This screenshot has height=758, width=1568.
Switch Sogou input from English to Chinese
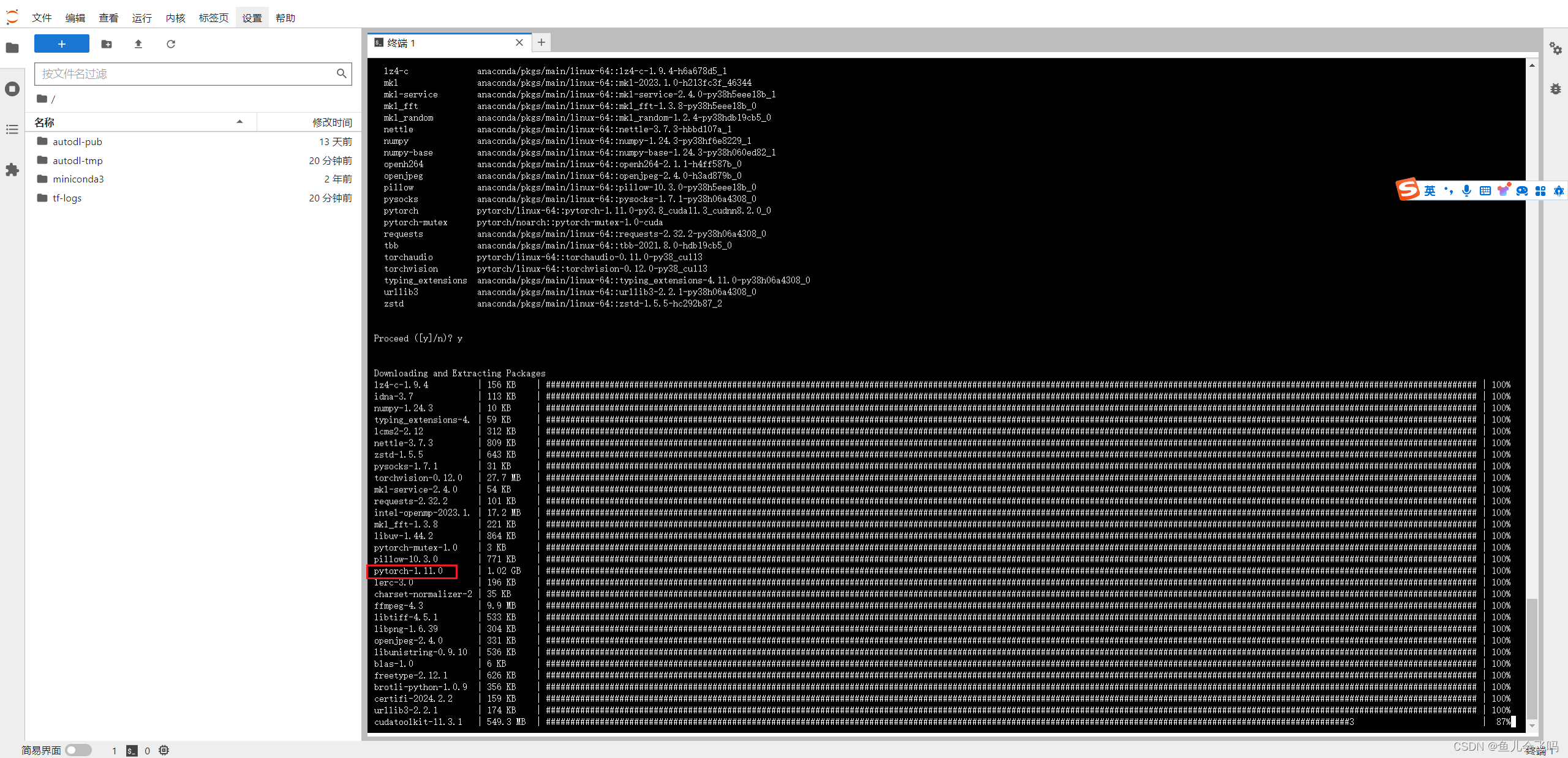point(1430,190)
